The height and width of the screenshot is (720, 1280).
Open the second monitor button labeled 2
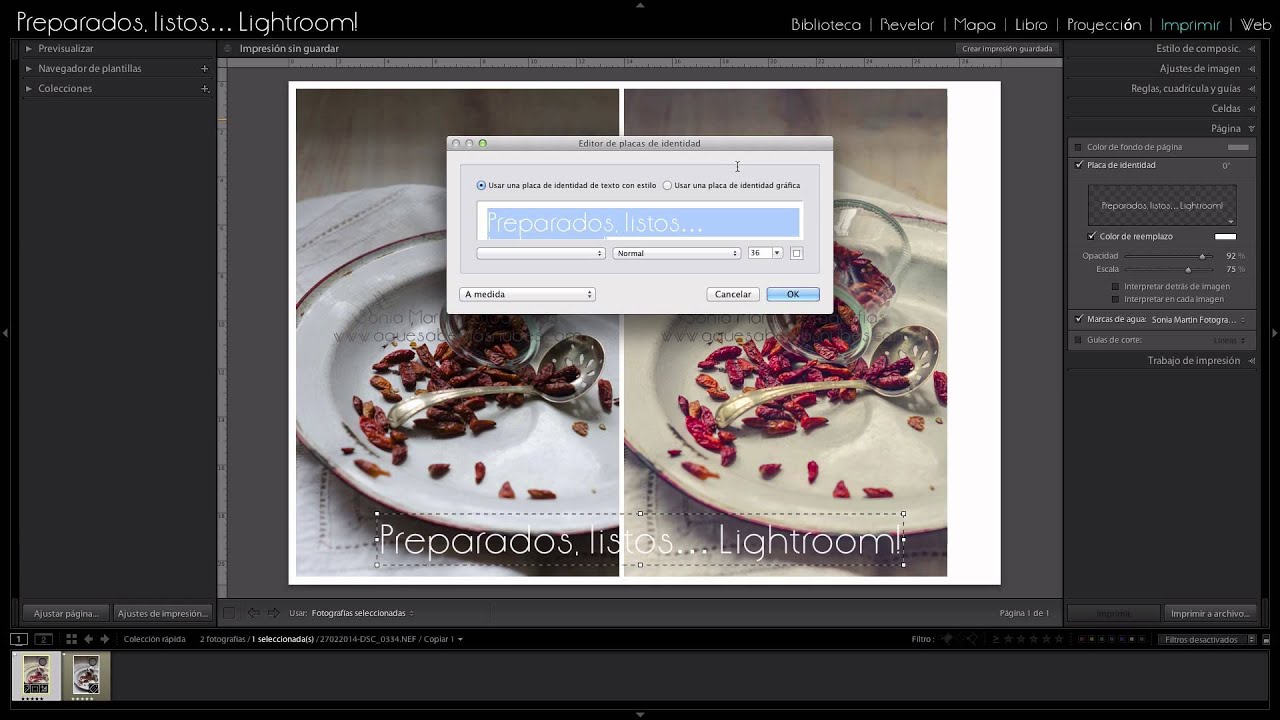pyautogui.click(x=43, y=639)
